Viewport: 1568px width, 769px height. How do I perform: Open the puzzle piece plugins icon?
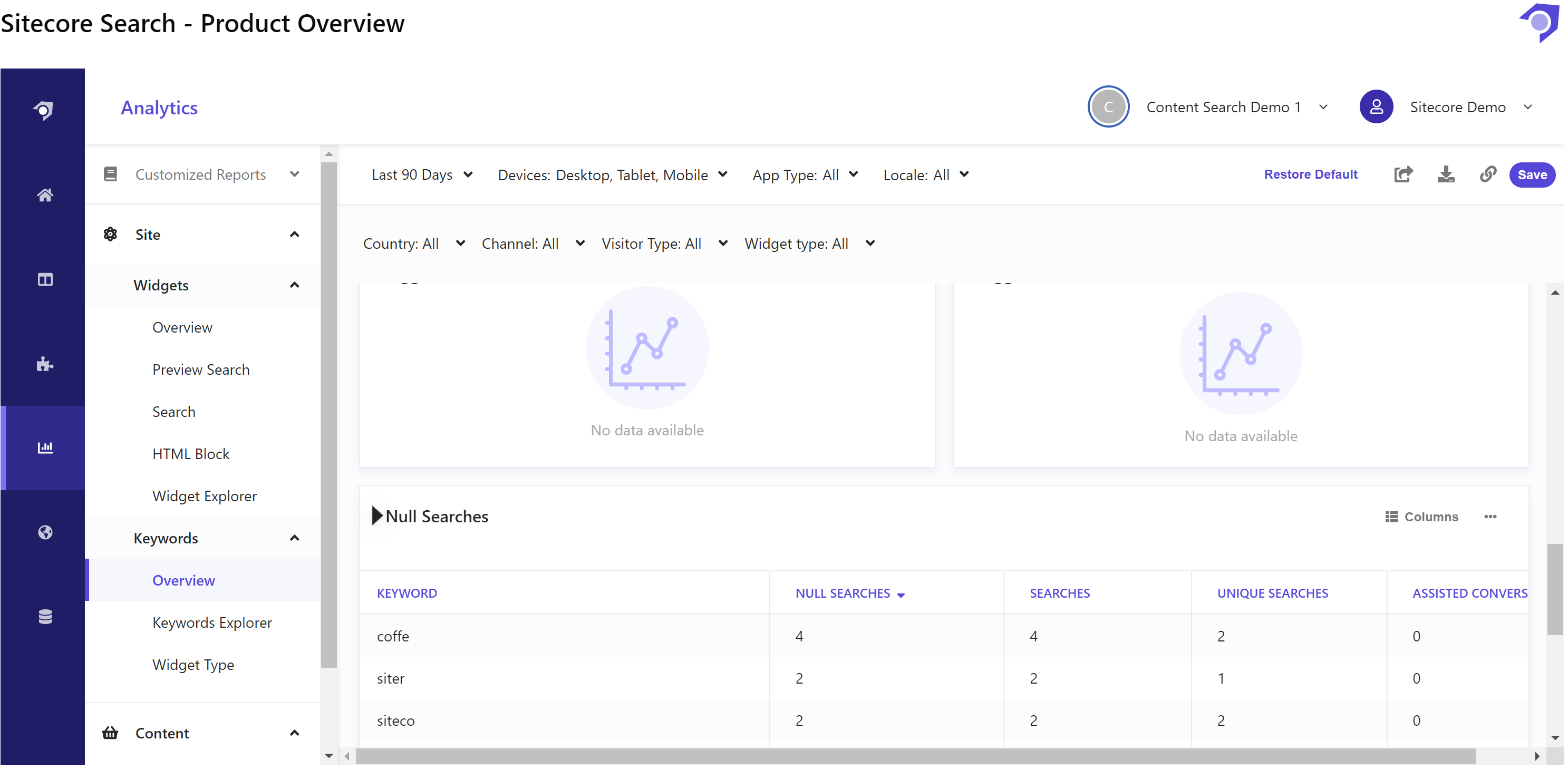click(x=44, y=364)
